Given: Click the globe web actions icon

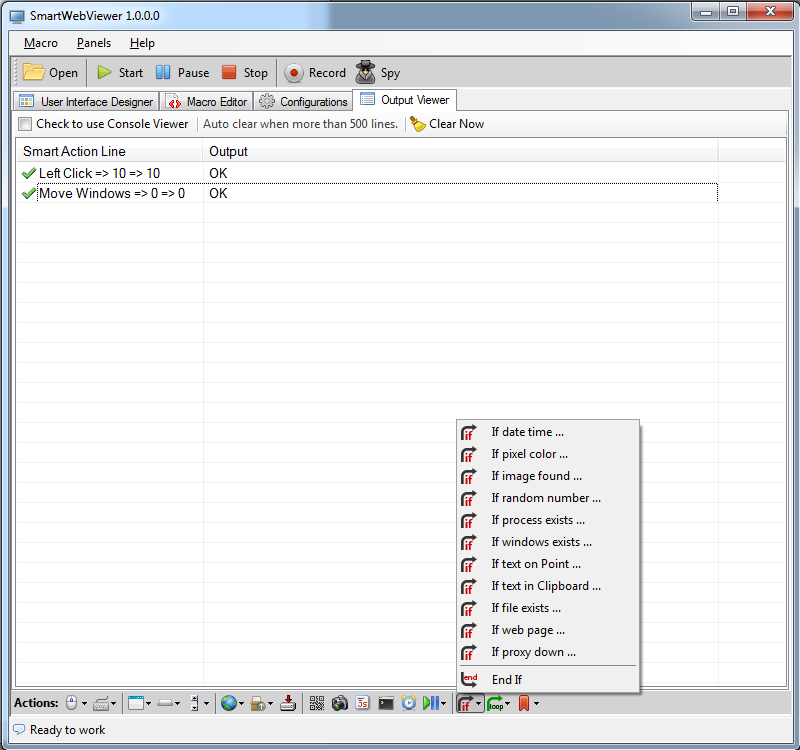Looking at the screenshot, I should [x=229, y=704].
